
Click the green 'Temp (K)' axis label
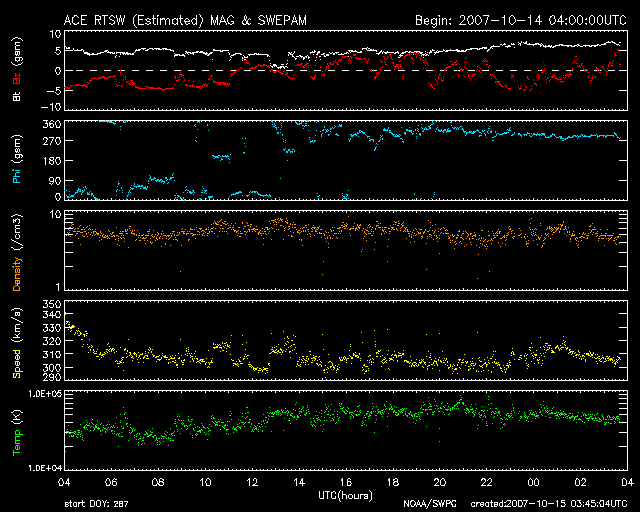[x=17, y=433]
